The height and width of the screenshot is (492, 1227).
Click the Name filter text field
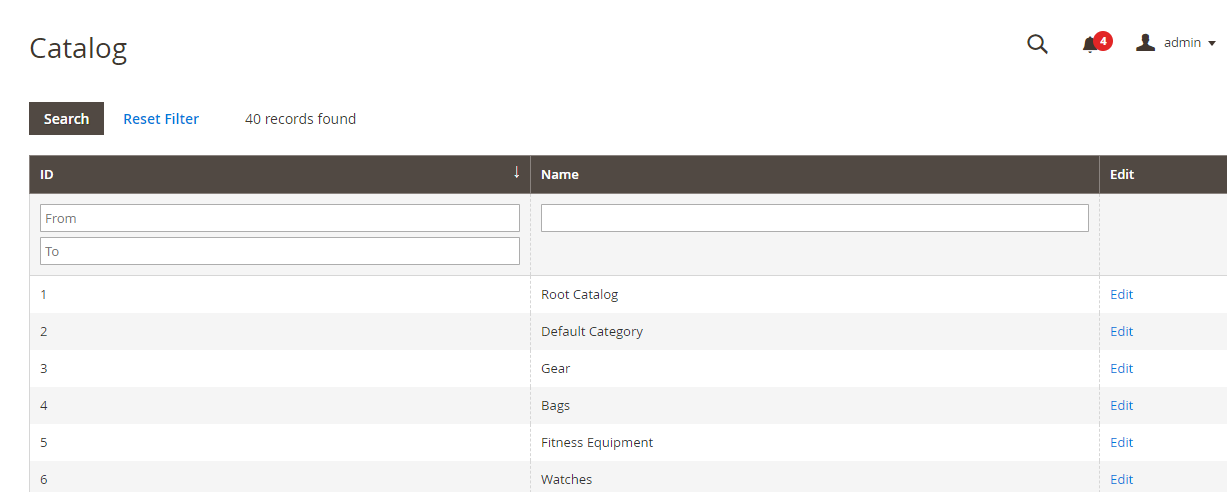[x=814, y=218]
